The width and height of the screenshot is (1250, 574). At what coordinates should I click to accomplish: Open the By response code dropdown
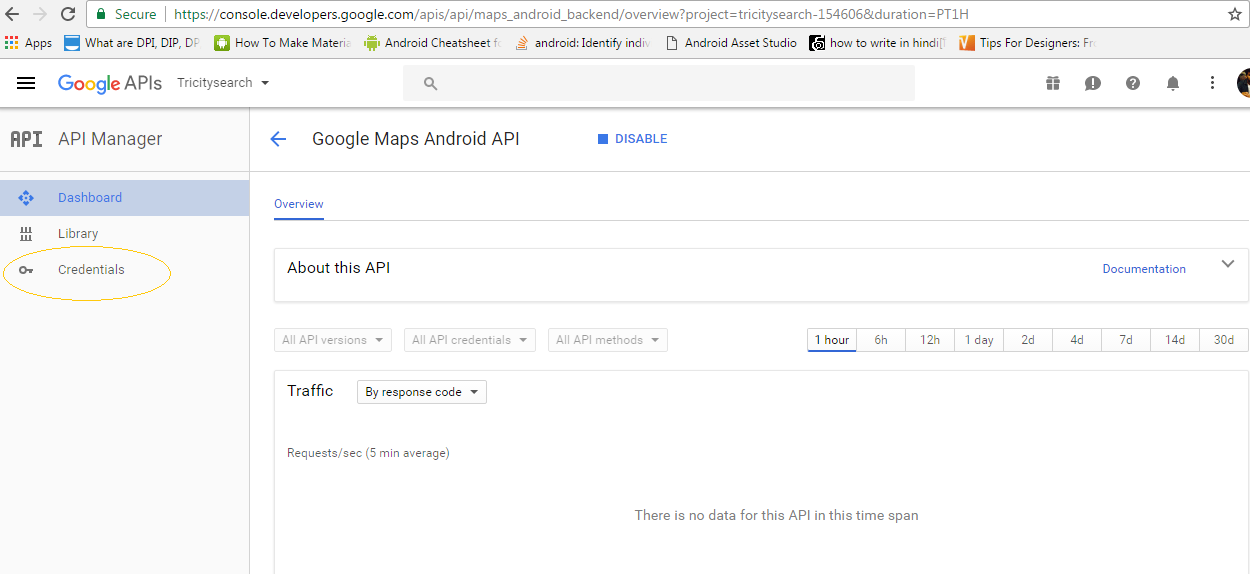point(421,392)
